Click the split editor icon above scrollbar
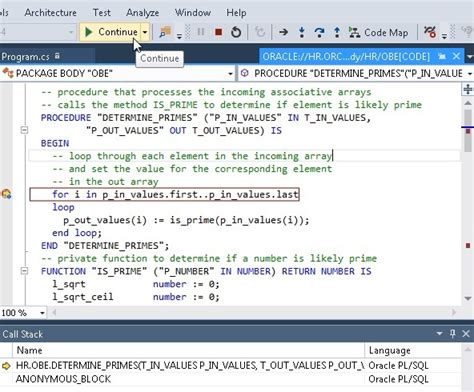 468,89
